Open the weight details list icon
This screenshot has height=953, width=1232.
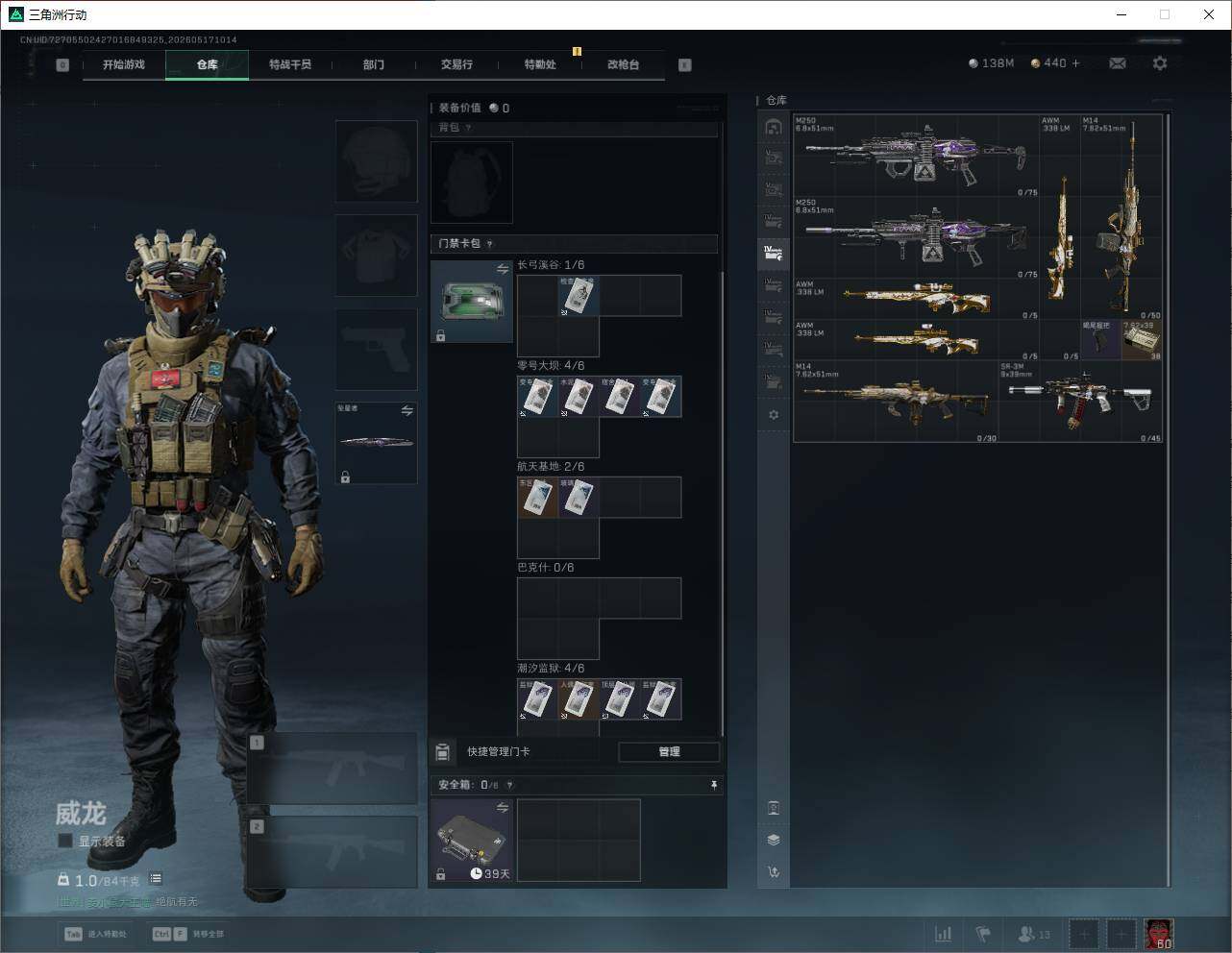[x=156, y=879]
